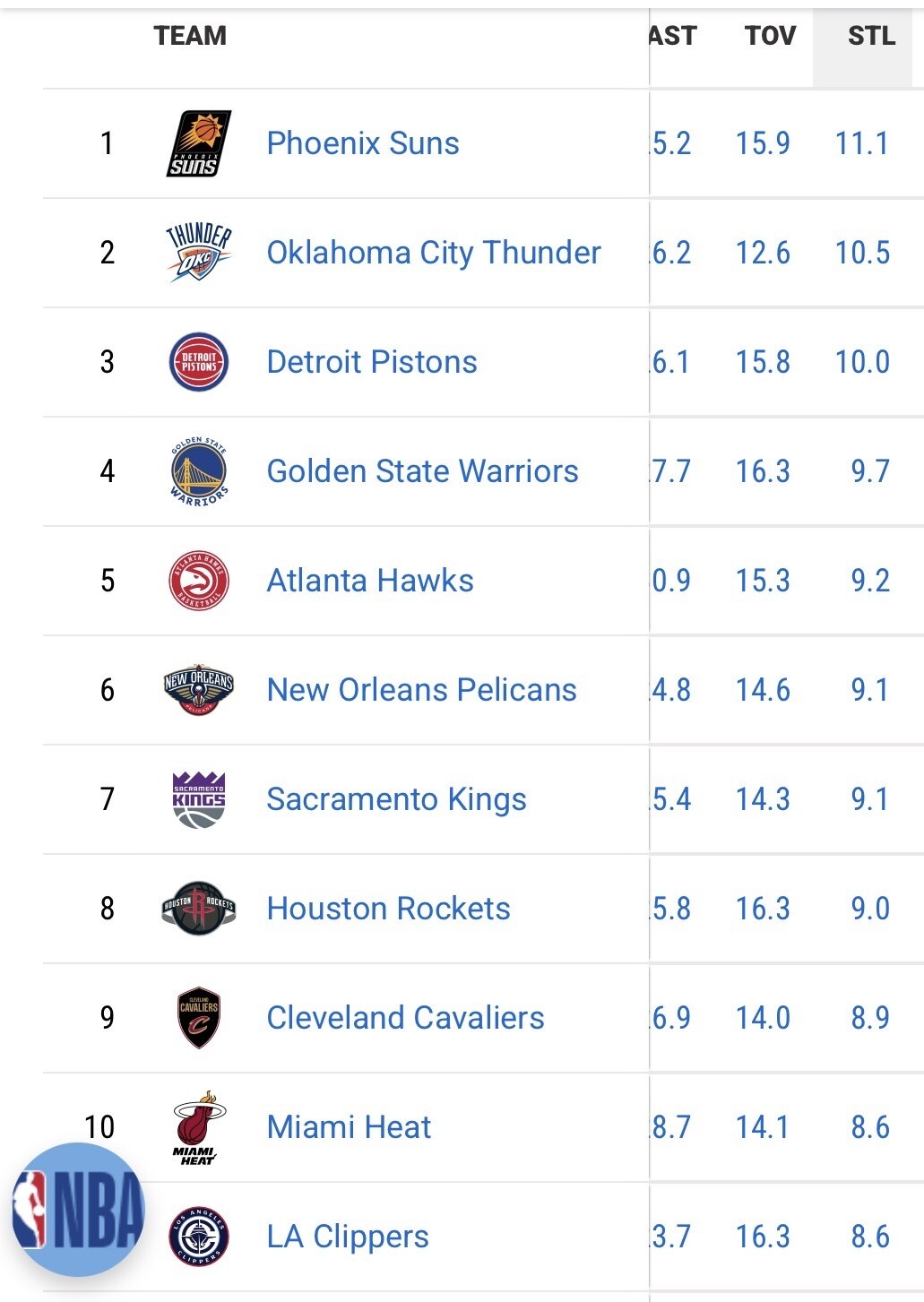Click the Cleveland Cavaliers logo
This screenshot has height=1302, width=924.
click(198, 1018)
